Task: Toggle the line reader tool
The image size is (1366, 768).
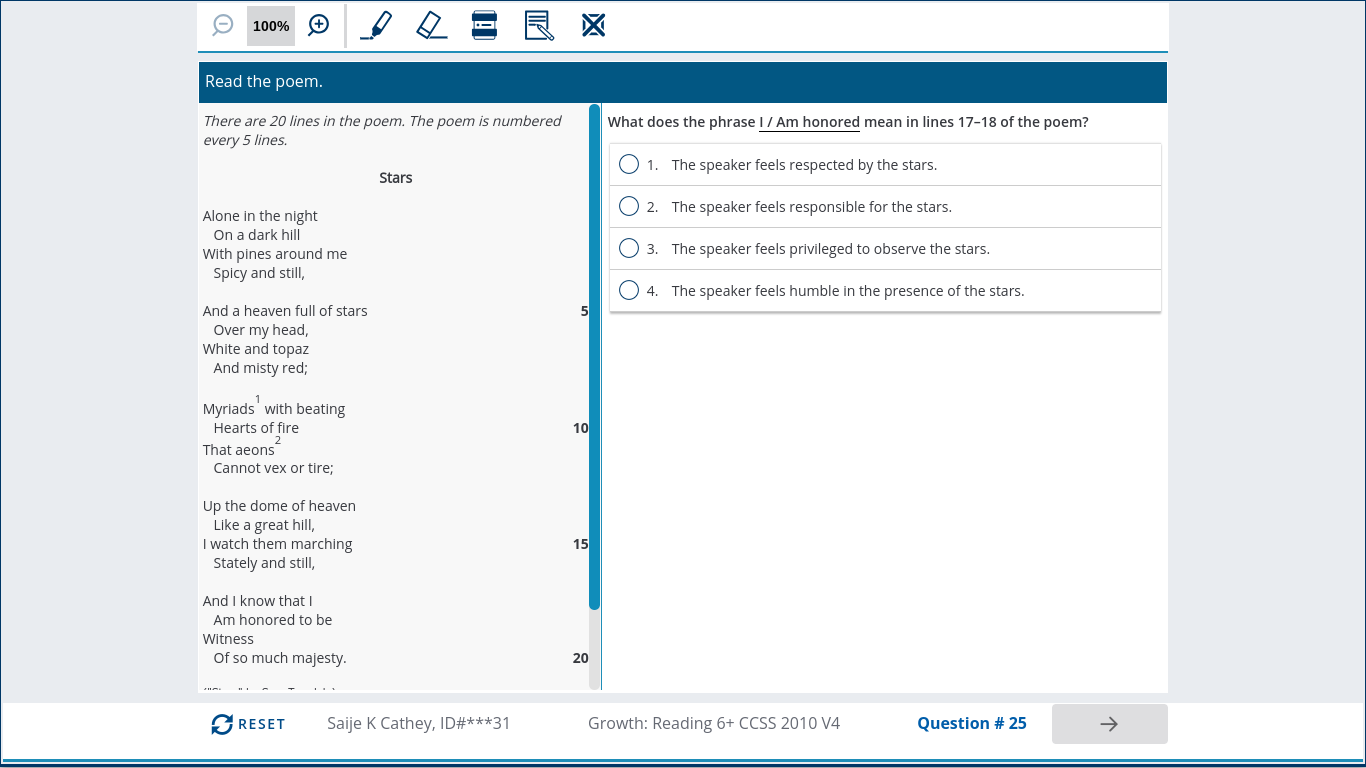Action: (x=485, y=25)
